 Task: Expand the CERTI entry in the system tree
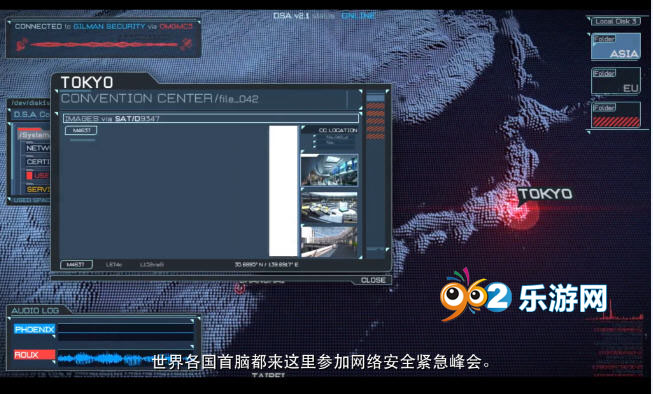point(37,162)
